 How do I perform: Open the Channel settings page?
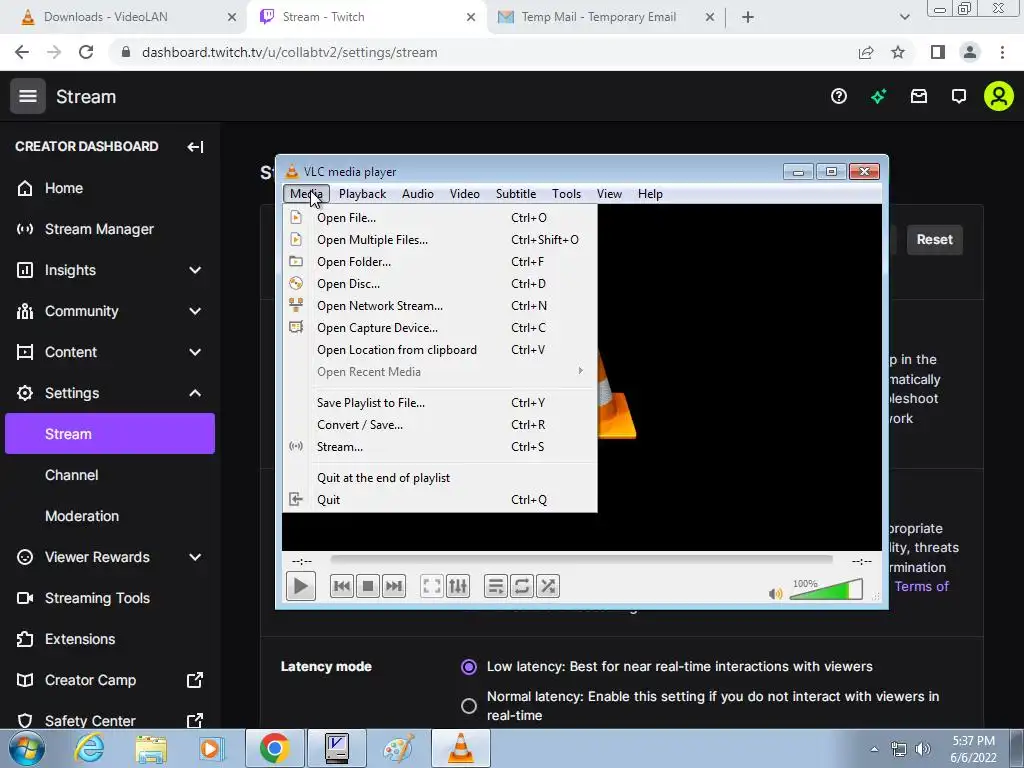click(110, 475)
